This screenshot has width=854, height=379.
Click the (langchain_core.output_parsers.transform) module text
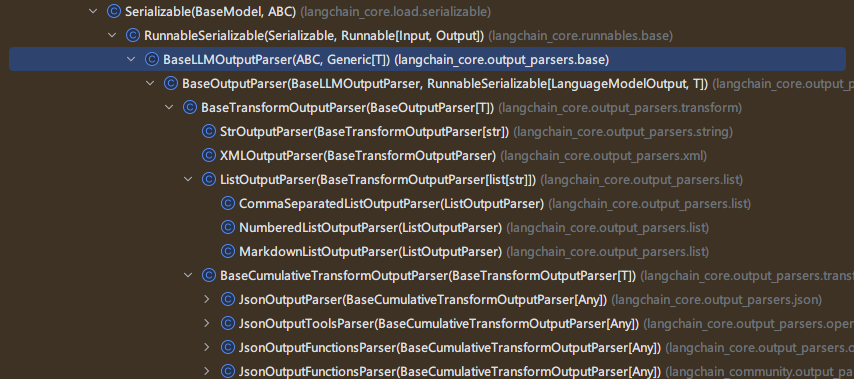point(620,108)
